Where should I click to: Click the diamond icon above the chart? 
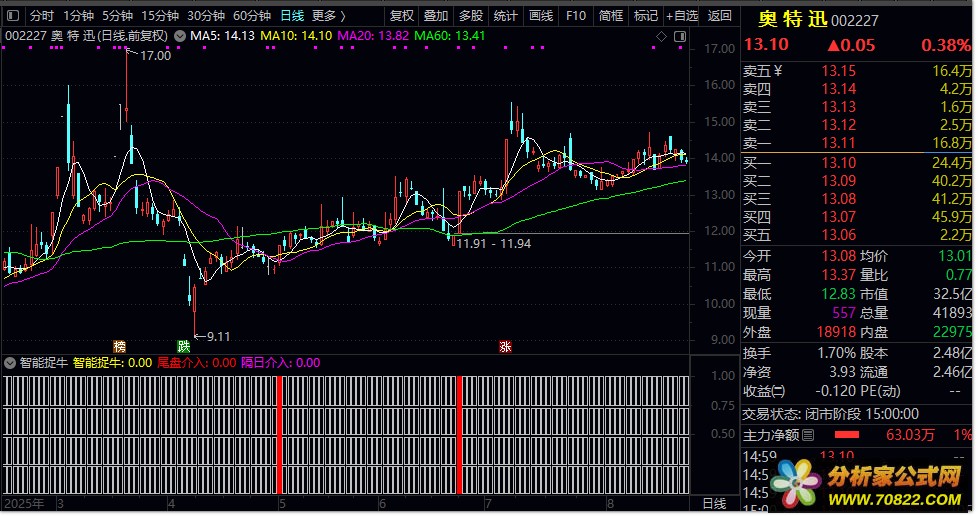[661, 37]
